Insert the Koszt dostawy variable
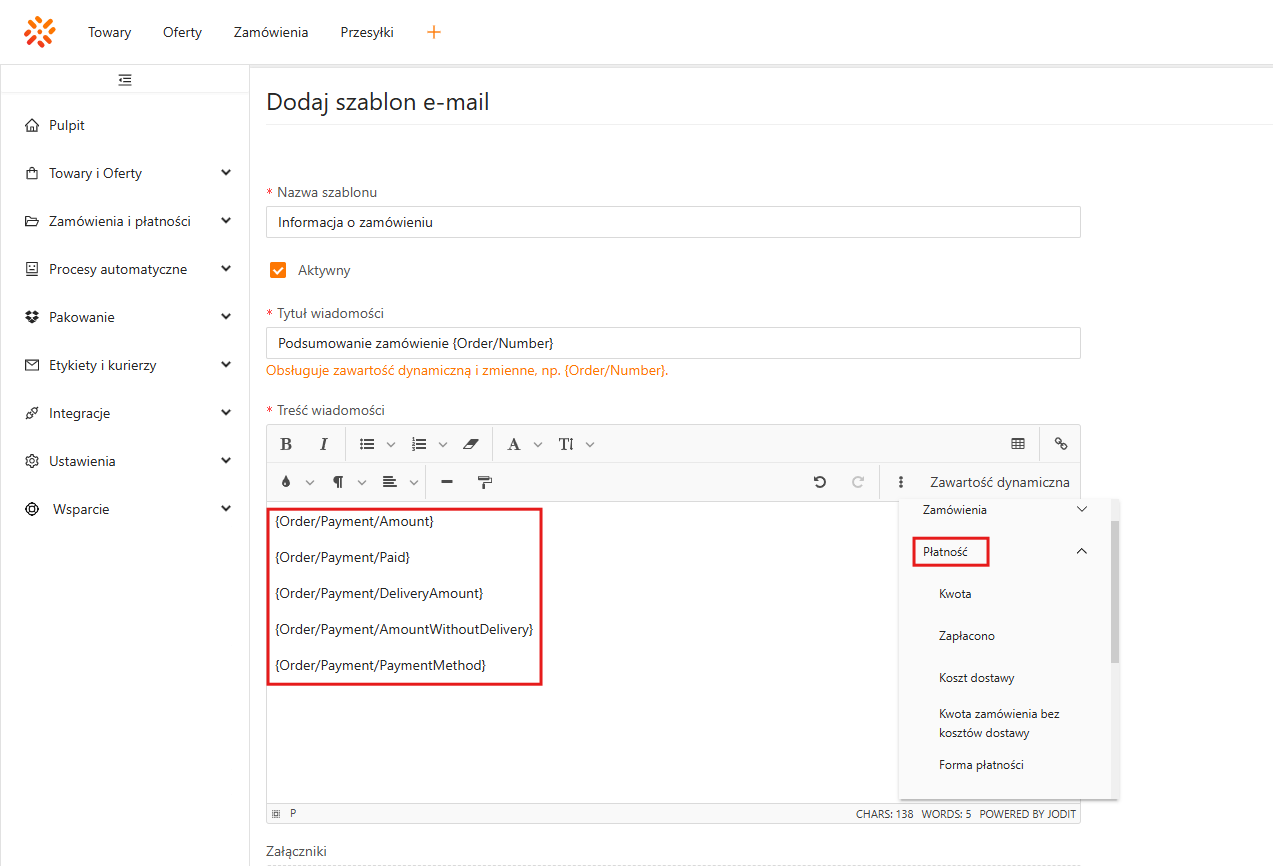This screenshot has height=866, width=1273. (x=976, y=678)
